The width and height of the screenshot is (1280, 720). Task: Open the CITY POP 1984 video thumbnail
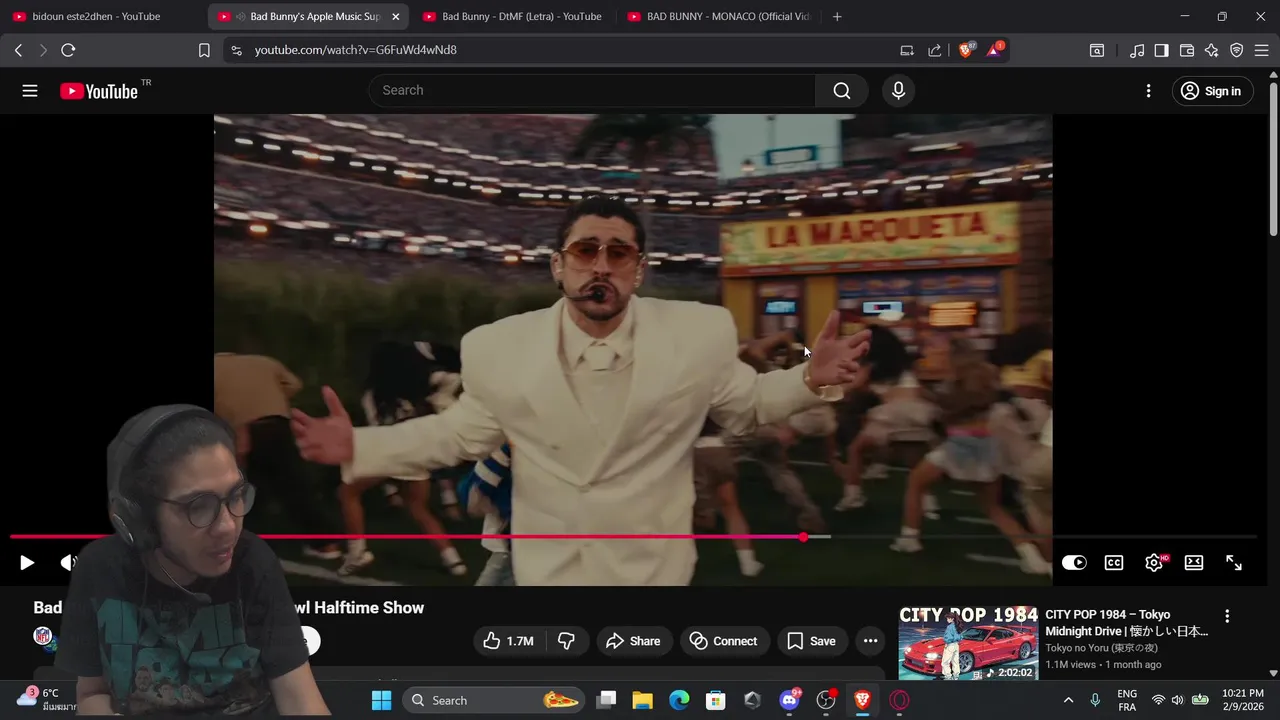[968, 643]
